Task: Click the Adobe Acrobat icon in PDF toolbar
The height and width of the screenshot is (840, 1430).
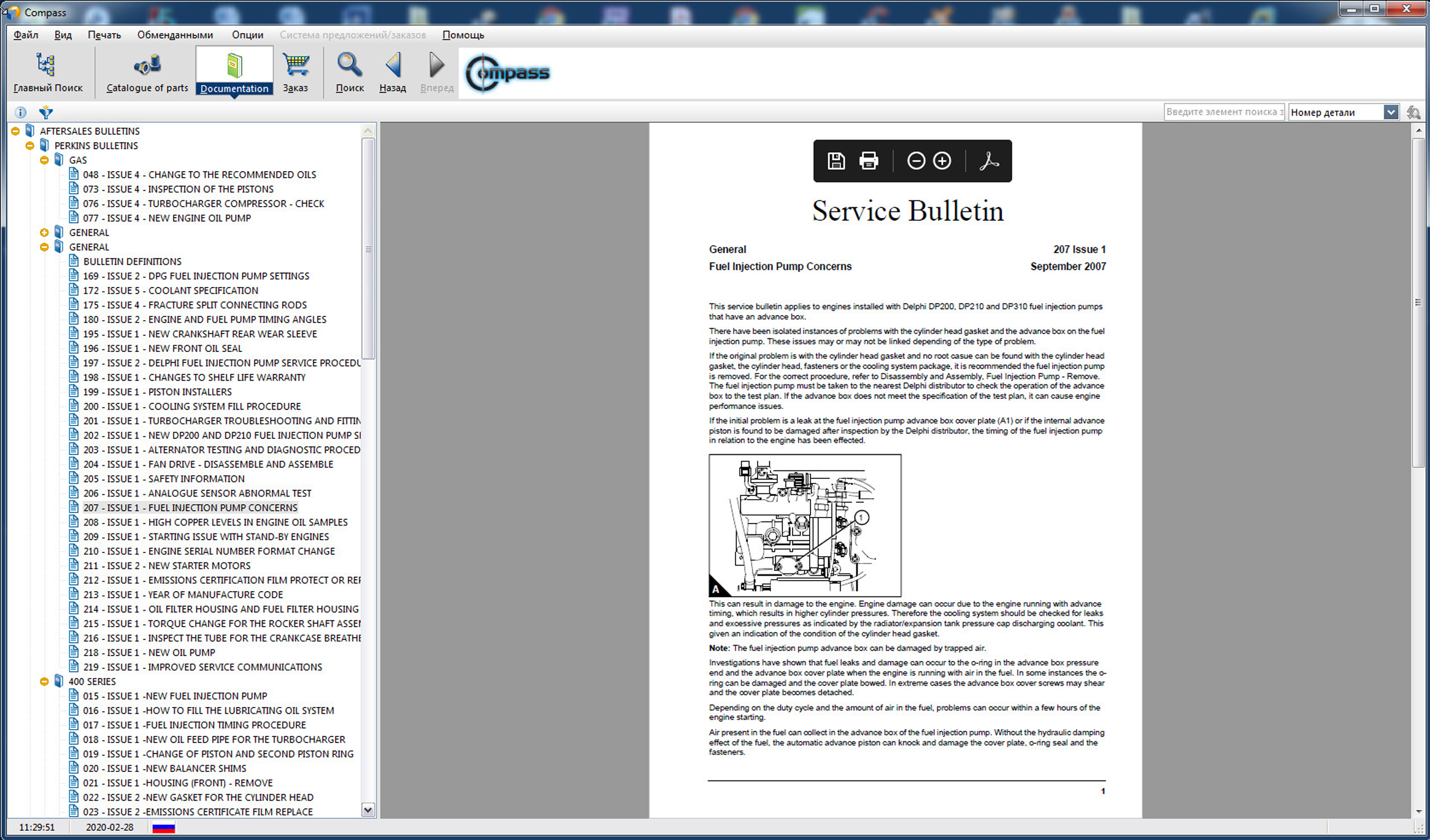Action: click(x=988, y=161)
